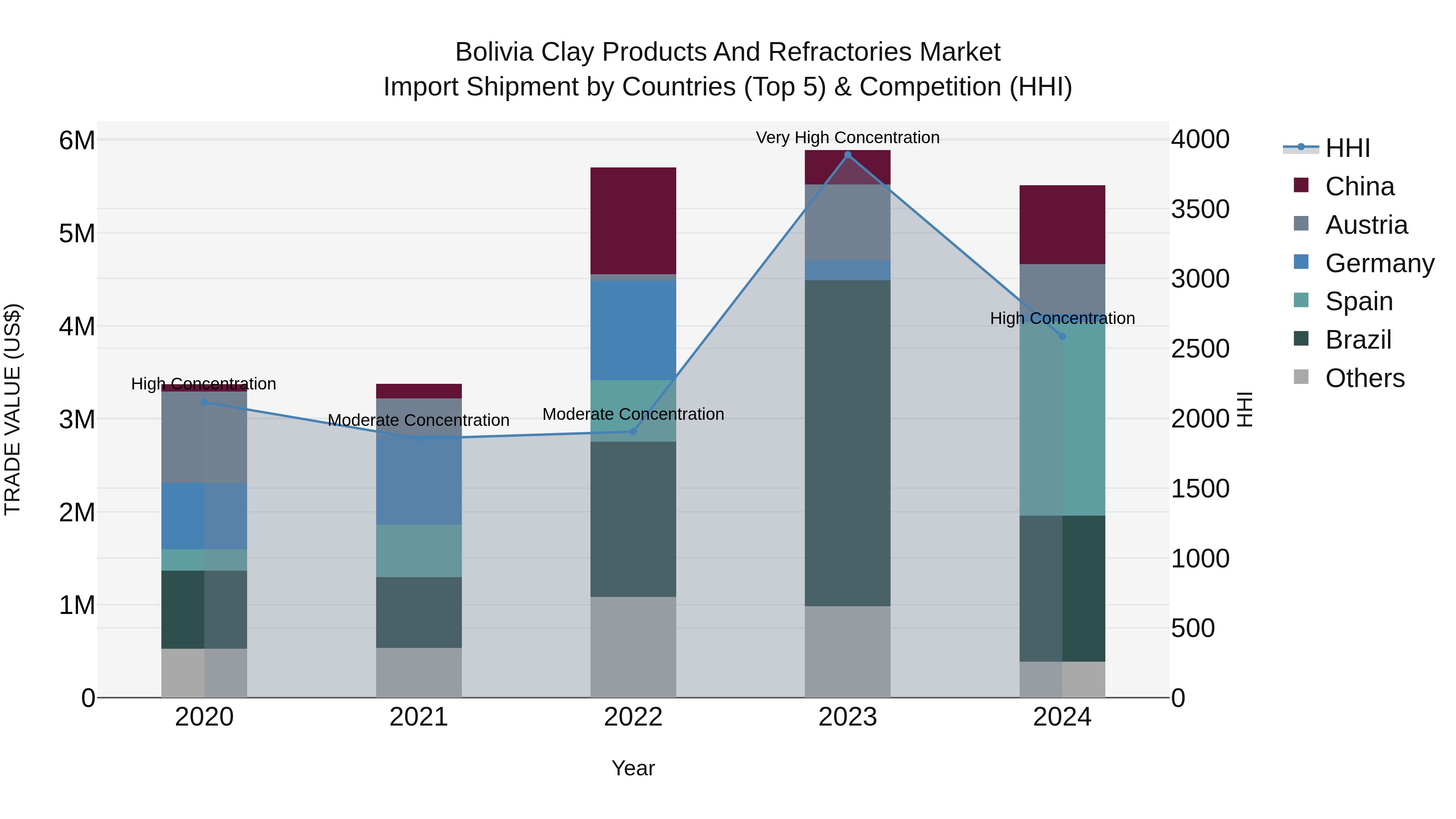Click the 2500 HHI axis tick label
1456x819 pixels.
click(x=1200, y=349)
